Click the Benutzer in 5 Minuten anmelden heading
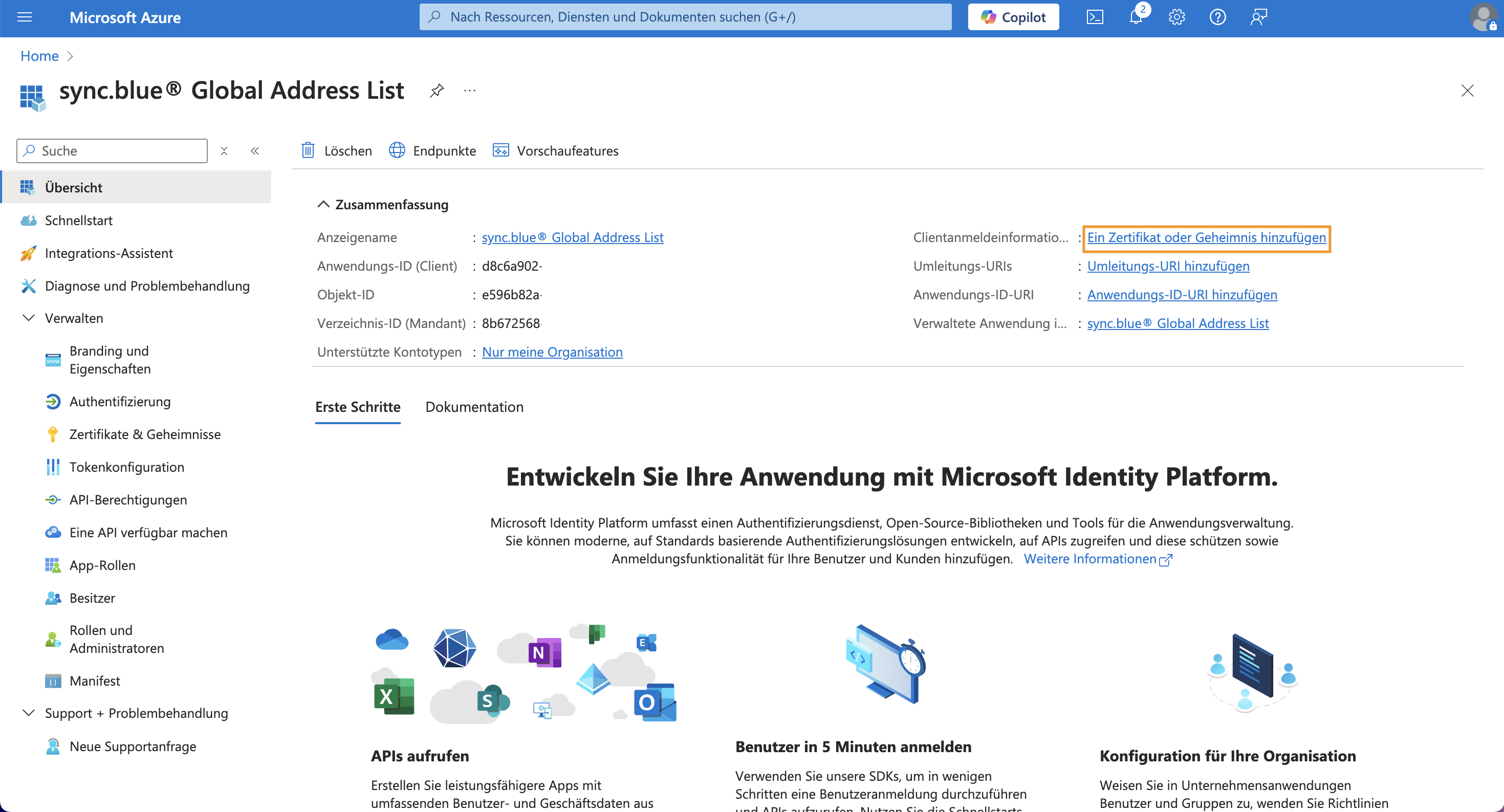The height and width of the screenshot is (812, 1504). click(853, 747)
